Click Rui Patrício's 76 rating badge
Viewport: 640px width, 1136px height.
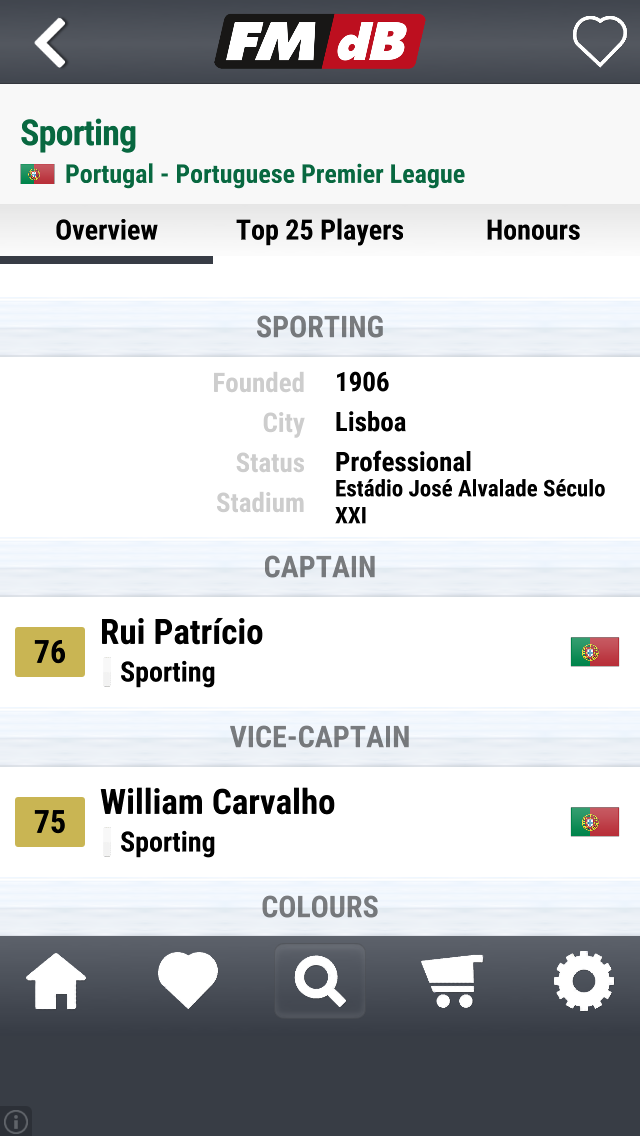[x=50, y=652]
